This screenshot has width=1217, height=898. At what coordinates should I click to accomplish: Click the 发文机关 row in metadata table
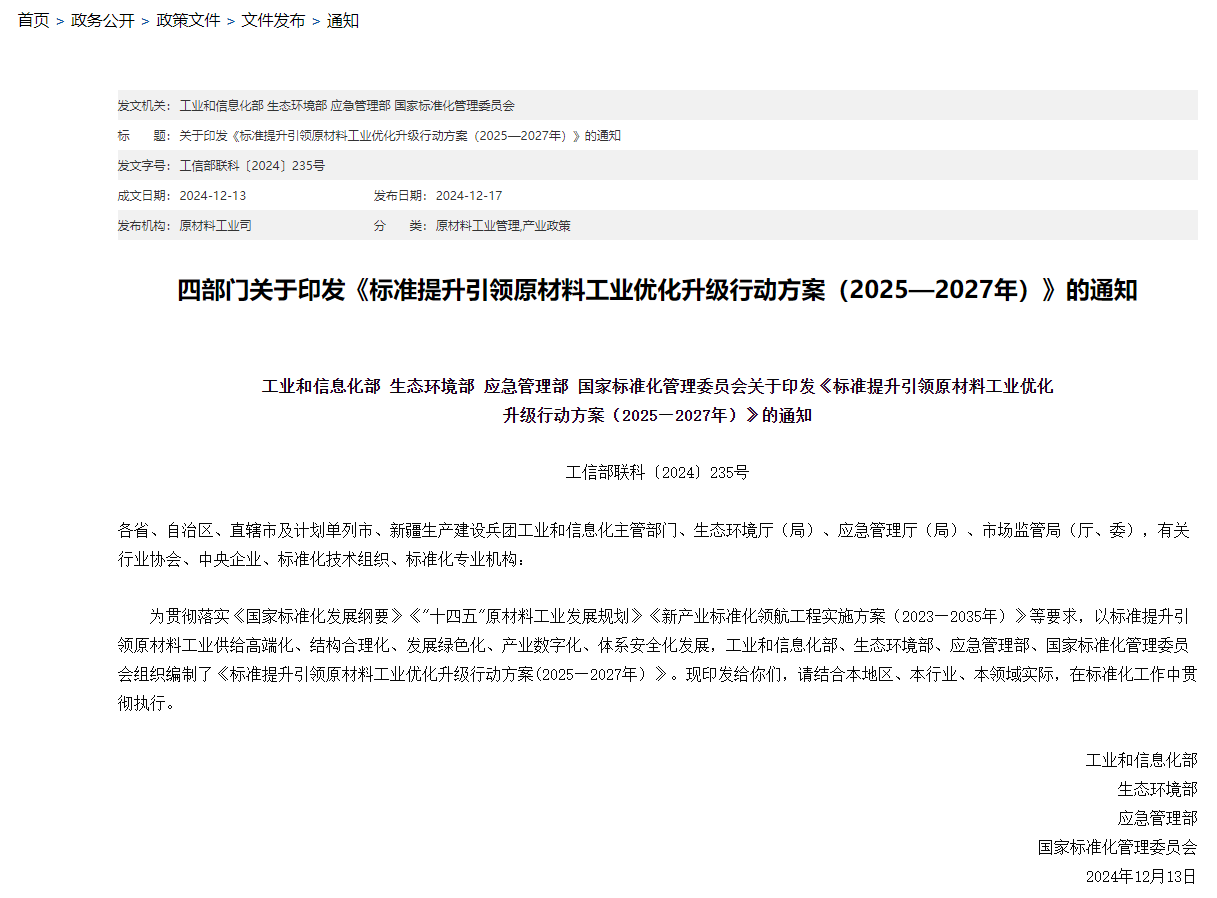point(347,105)
